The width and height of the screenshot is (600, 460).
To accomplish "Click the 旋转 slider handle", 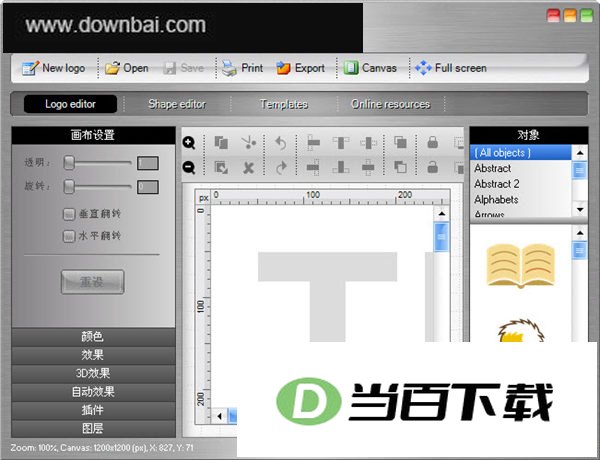I will 69,187.
